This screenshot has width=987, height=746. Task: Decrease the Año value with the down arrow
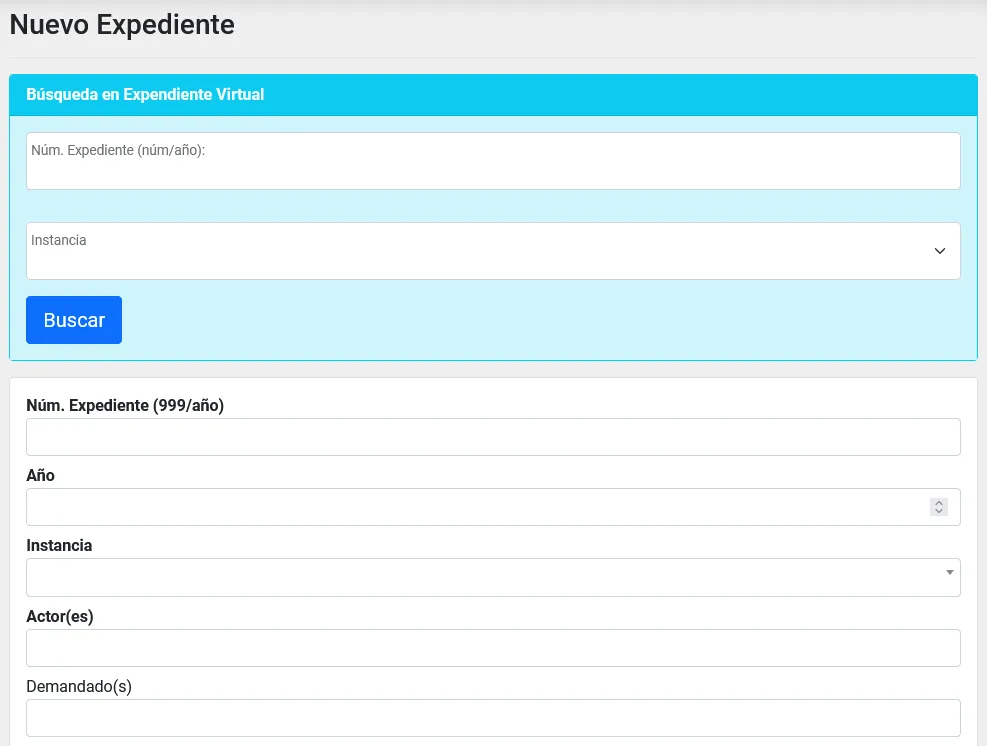click(x=939, y=512)
